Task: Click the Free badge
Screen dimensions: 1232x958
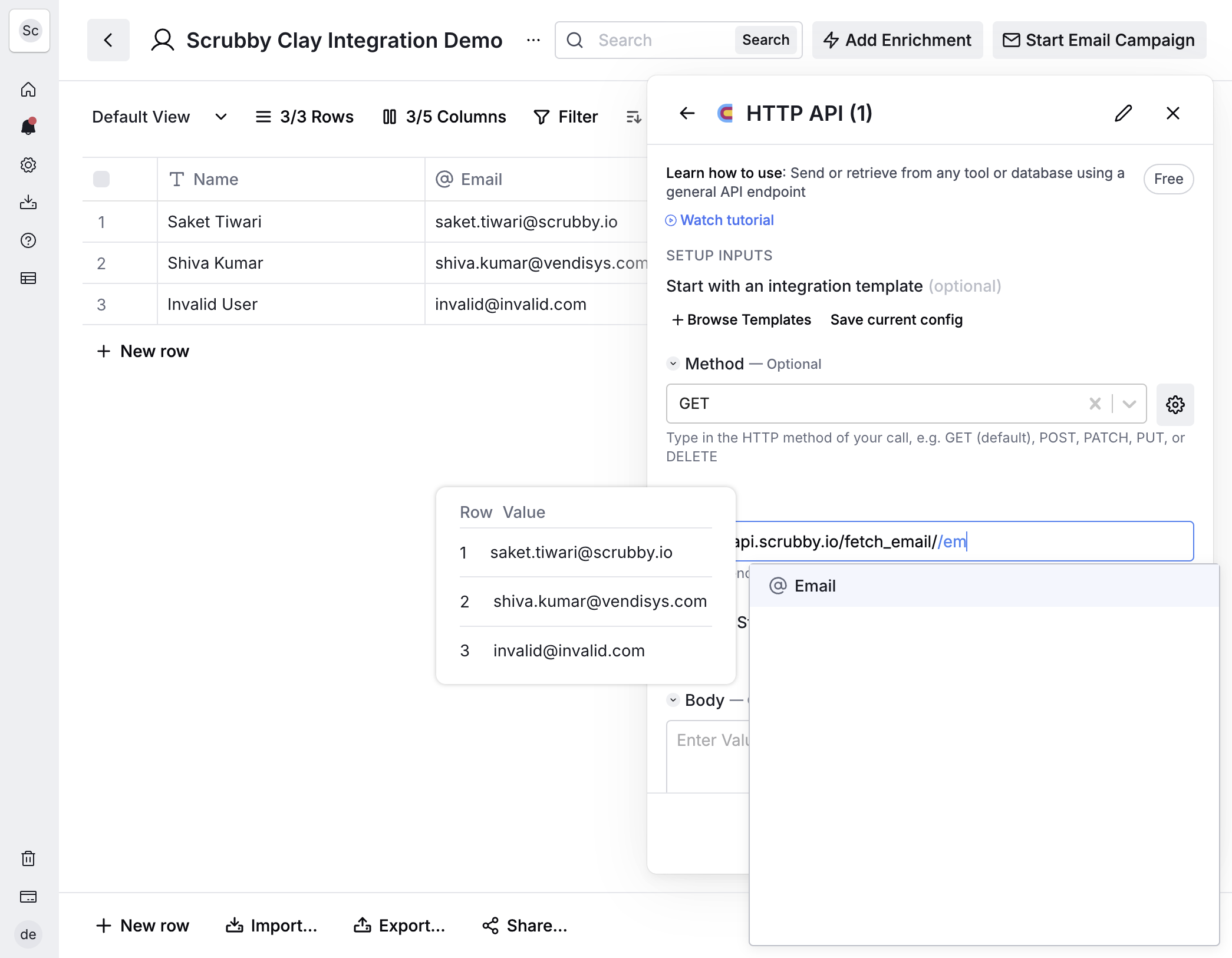Action: 1168,179
